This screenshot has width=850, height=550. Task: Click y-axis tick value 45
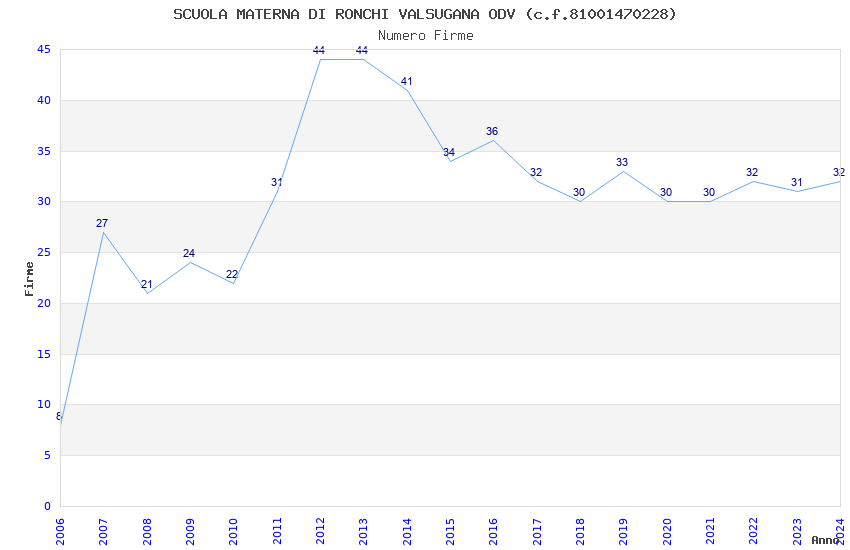point(44,49)
